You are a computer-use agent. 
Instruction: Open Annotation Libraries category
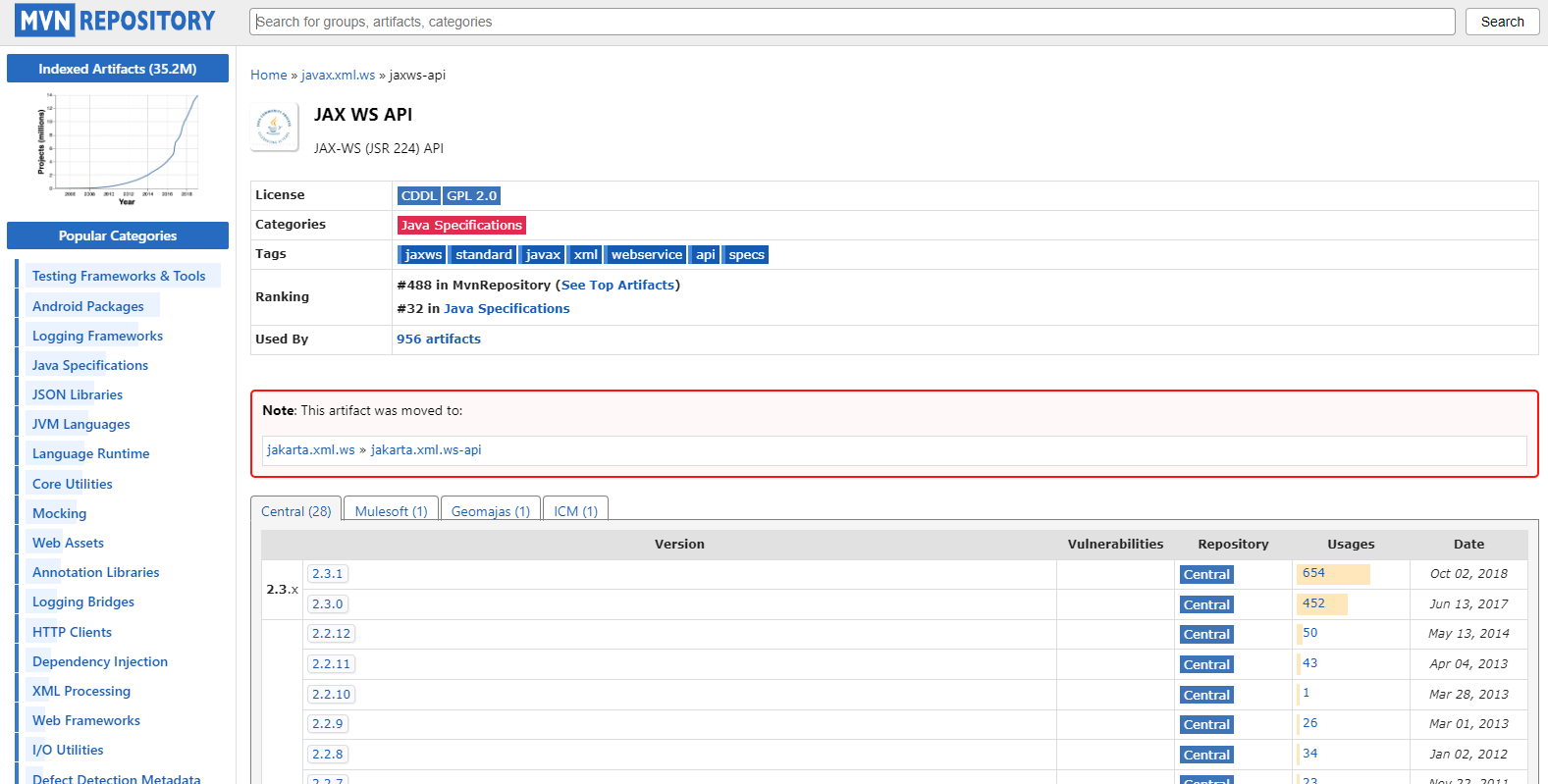[x=96, y=572]
